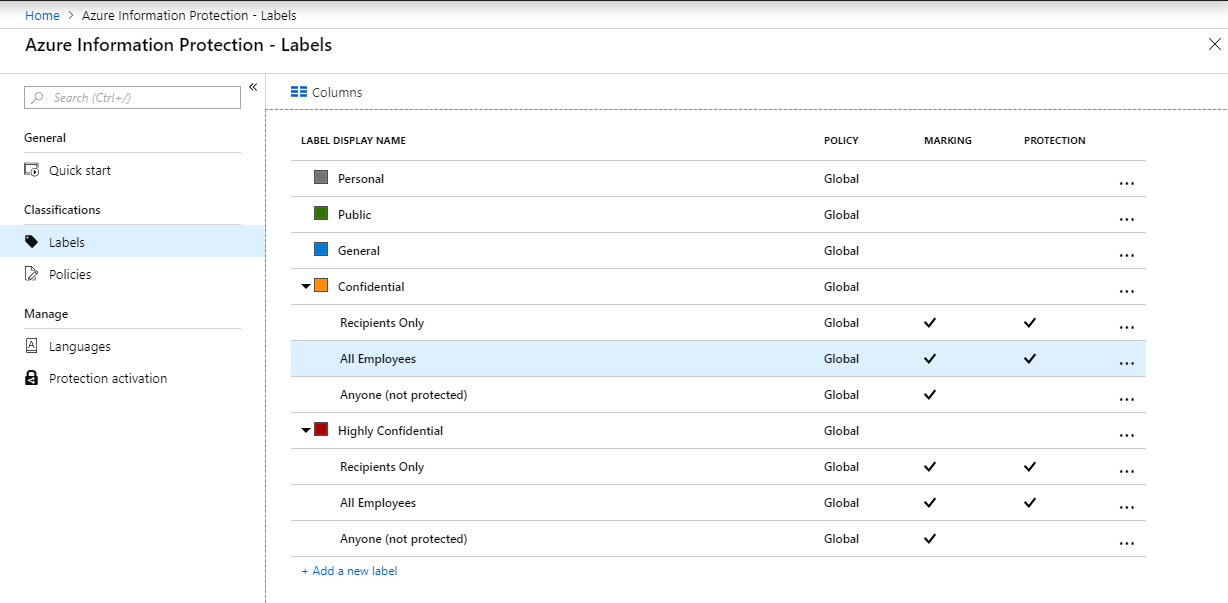The image size is (1228, 603).
Task: Open ellipsis menu for Highly Confidential Recipients Only
Action: [x=1127, y=471]
